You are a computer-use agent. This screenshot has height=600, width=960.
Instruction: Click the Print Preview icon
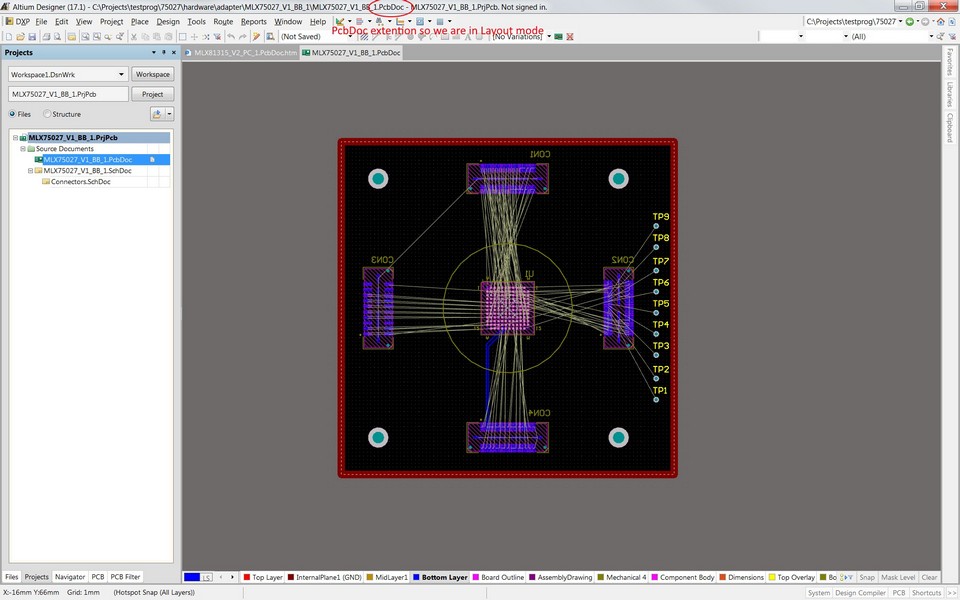pos(58,37)
